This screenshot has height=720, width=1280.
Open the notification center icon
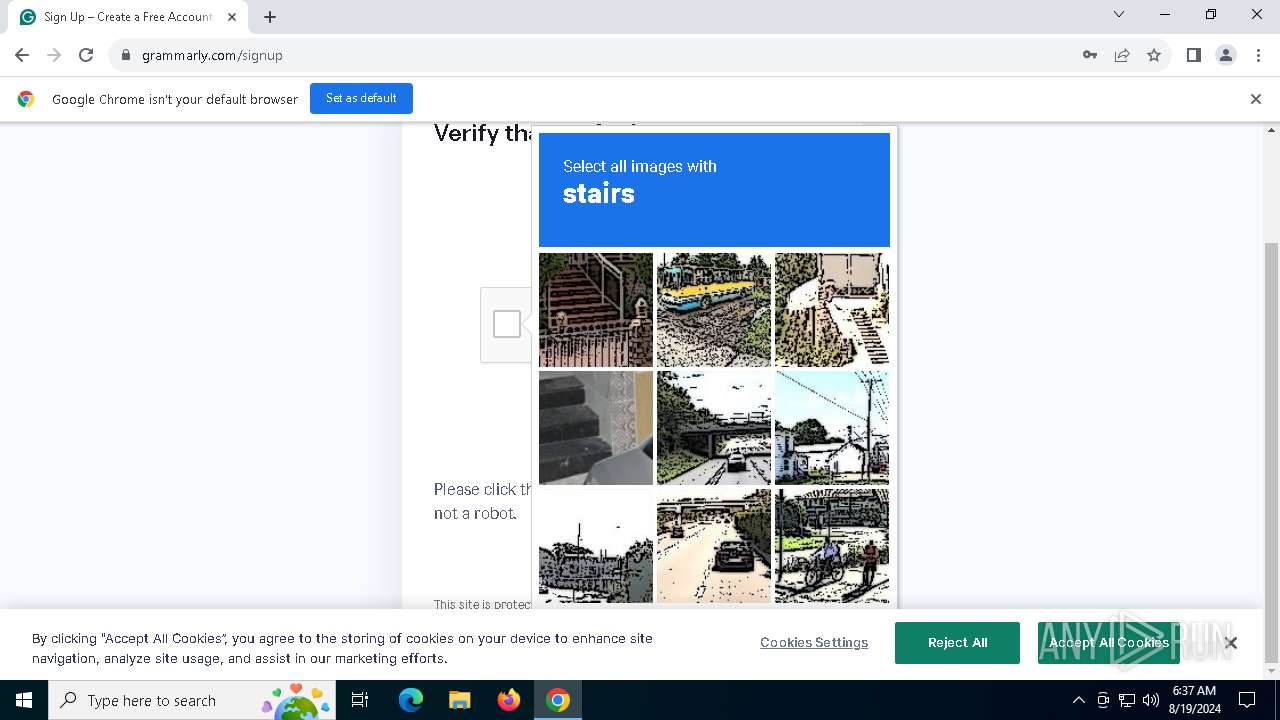[x=1247, y=700]
